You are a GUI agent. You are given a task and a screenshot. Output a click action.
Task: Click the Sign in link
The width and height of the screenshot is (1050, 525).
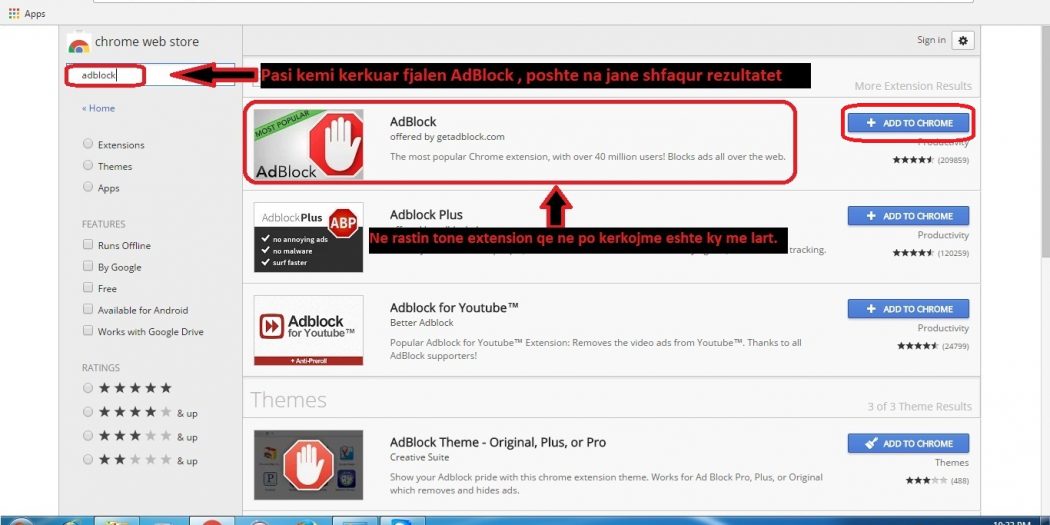931,40
